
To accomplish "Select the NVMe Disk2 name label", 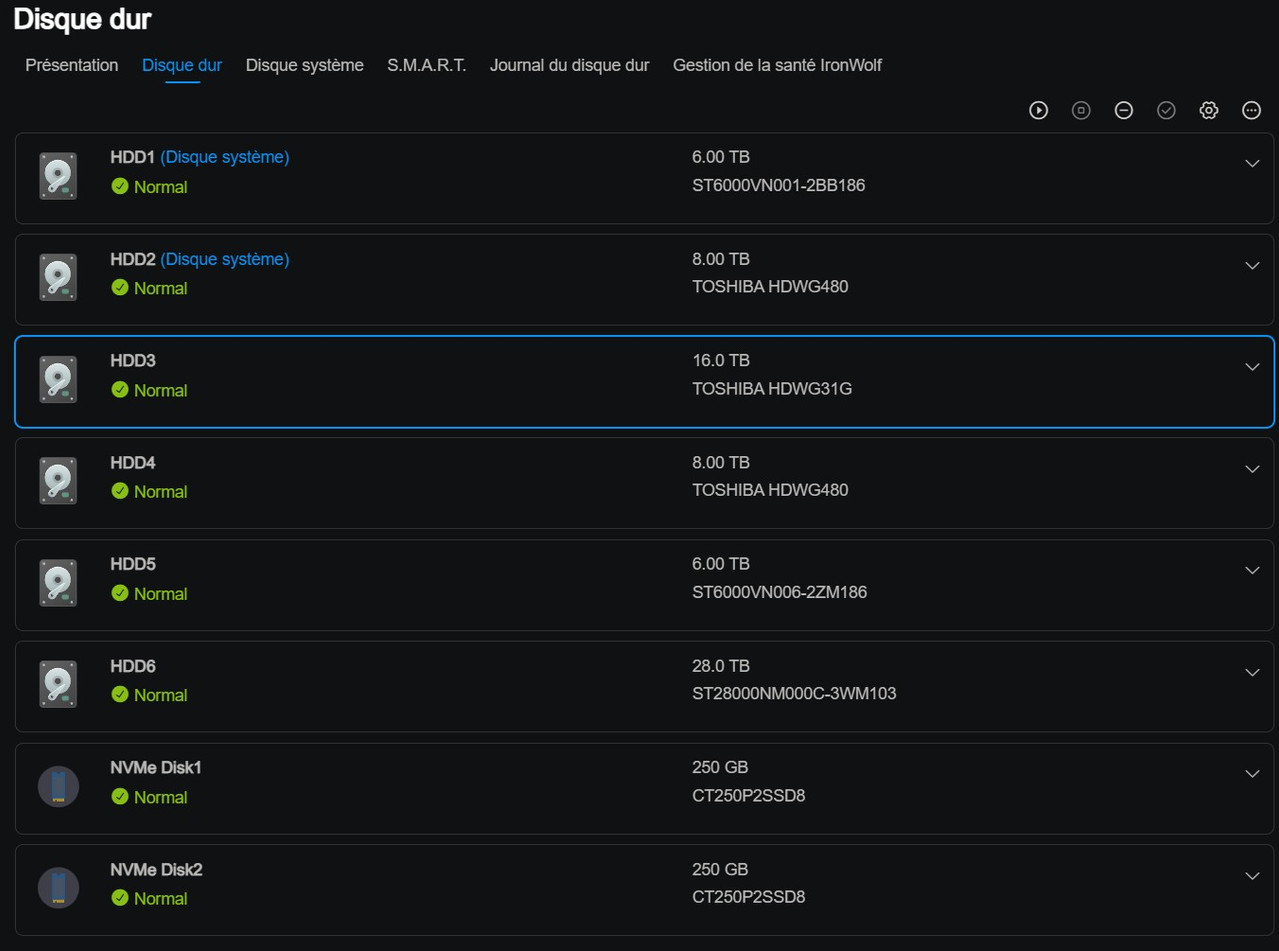I will [x=156, y=869].
